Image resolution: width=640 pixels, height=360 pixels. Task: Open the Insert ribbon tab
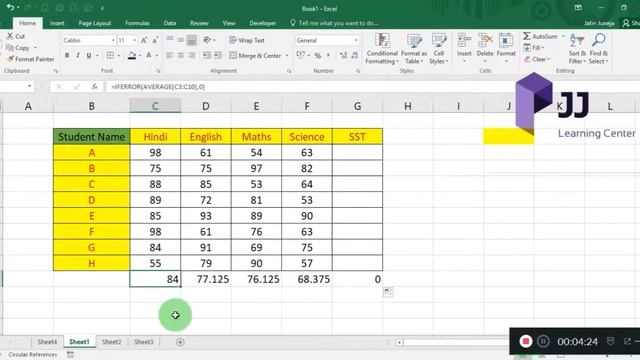57,23
